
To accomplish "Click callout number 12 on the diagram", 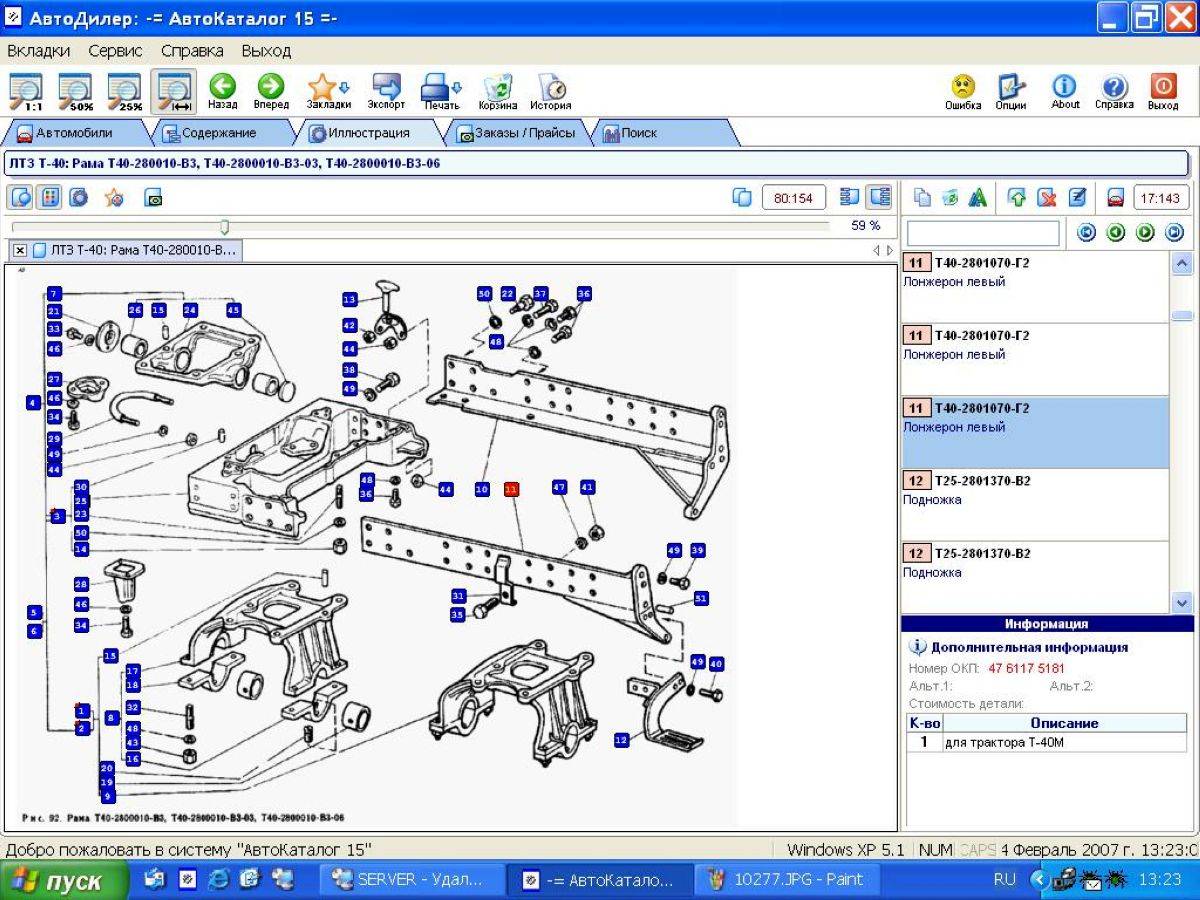I will coord(622,740).
